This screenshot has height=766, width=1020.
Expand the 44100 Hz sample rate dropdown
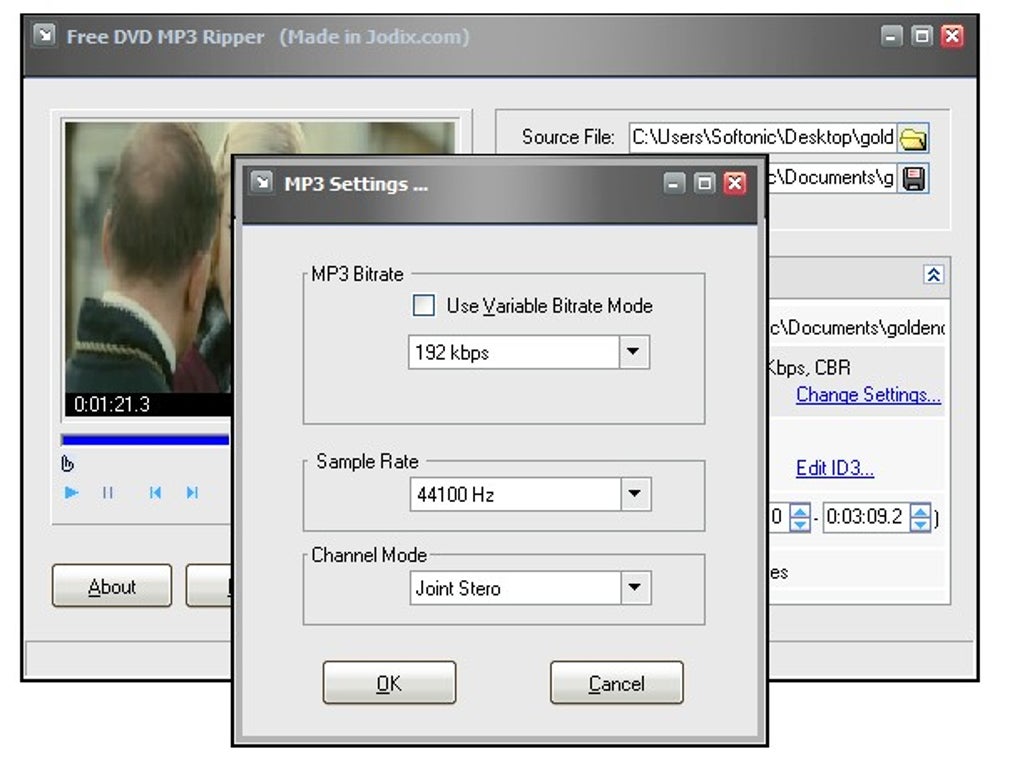(x=634, y=494)
